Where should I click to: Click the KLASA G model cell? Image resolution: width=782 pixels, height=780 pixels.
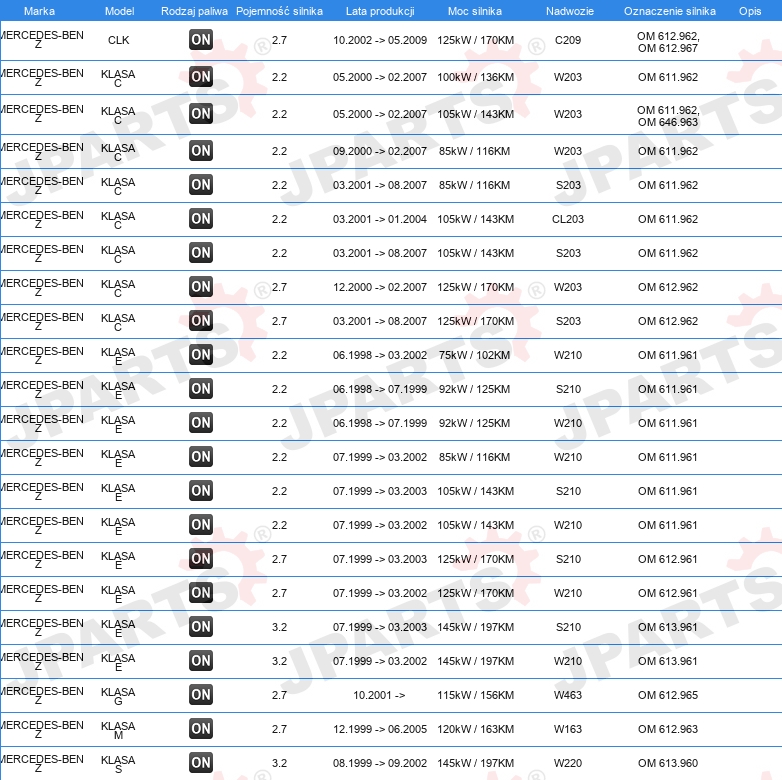coord(118,696)
